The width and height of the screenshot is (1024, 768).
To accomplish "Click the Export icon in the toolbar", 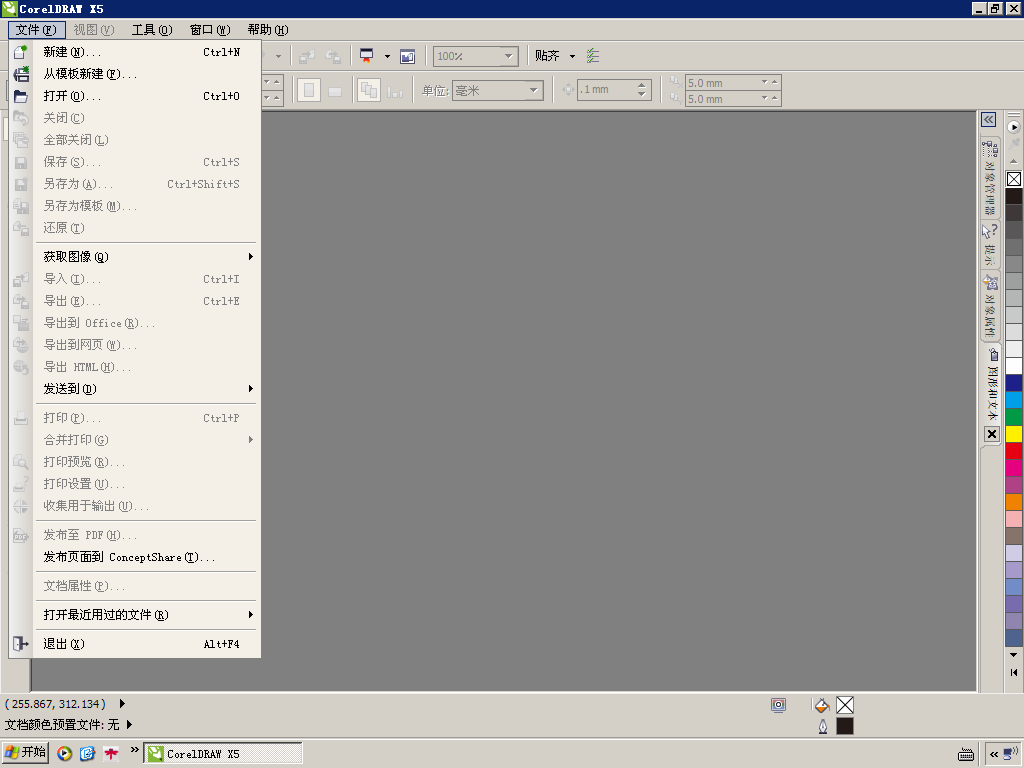I will tap(333, 57).
